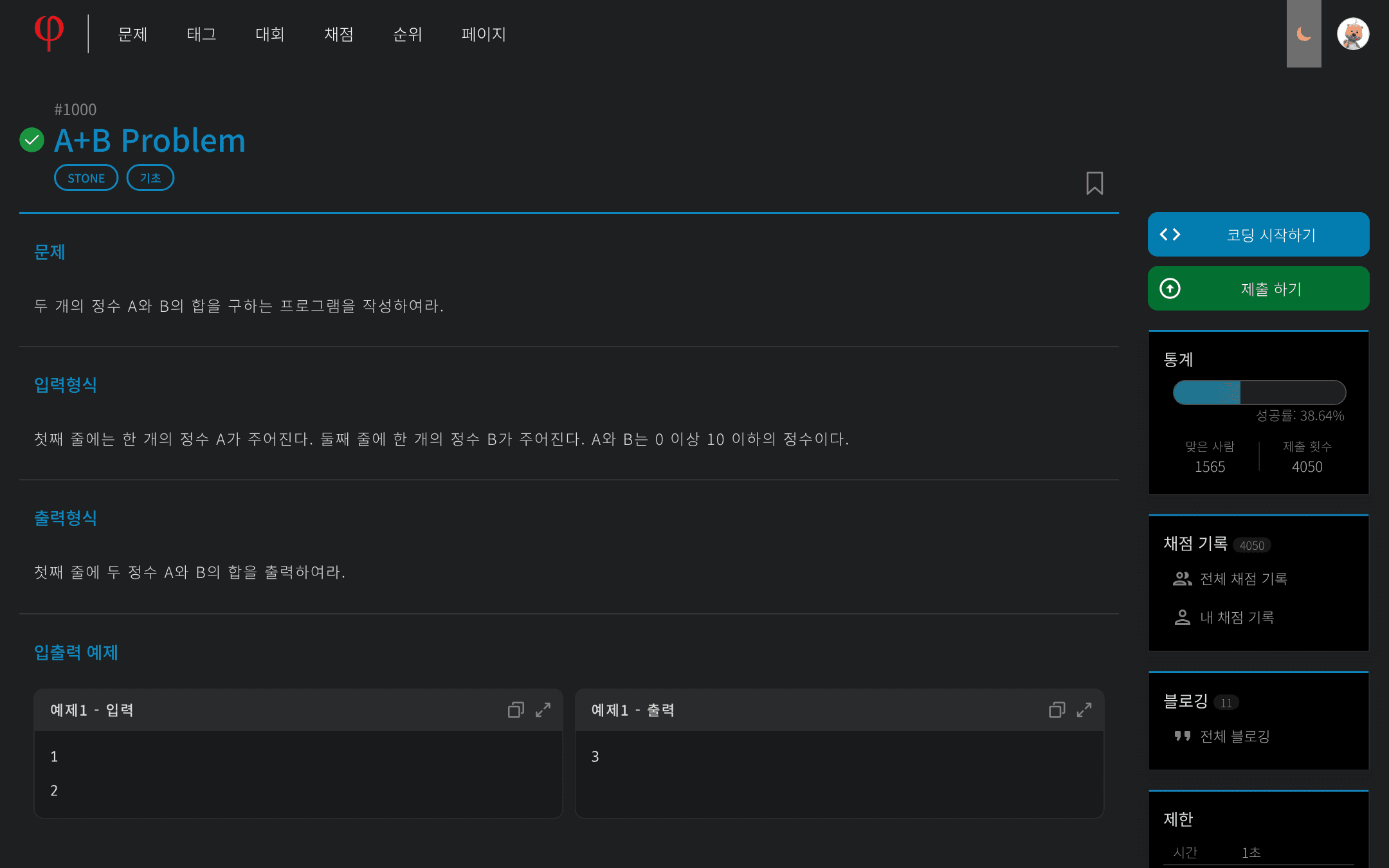Expand the 예제1 - 입력 example box
This screenshot has width=1389, height=868.
coord(543,710)
